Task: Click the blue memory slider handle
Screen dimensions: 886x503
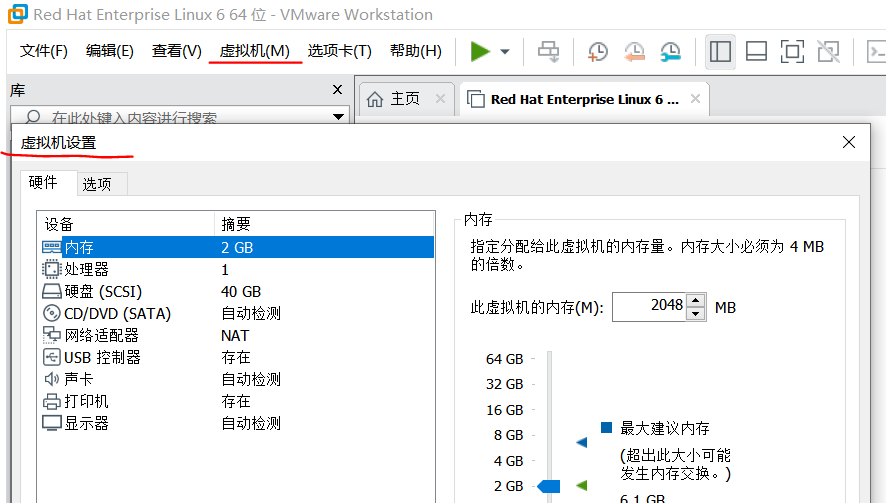Action: coord(549,486)
